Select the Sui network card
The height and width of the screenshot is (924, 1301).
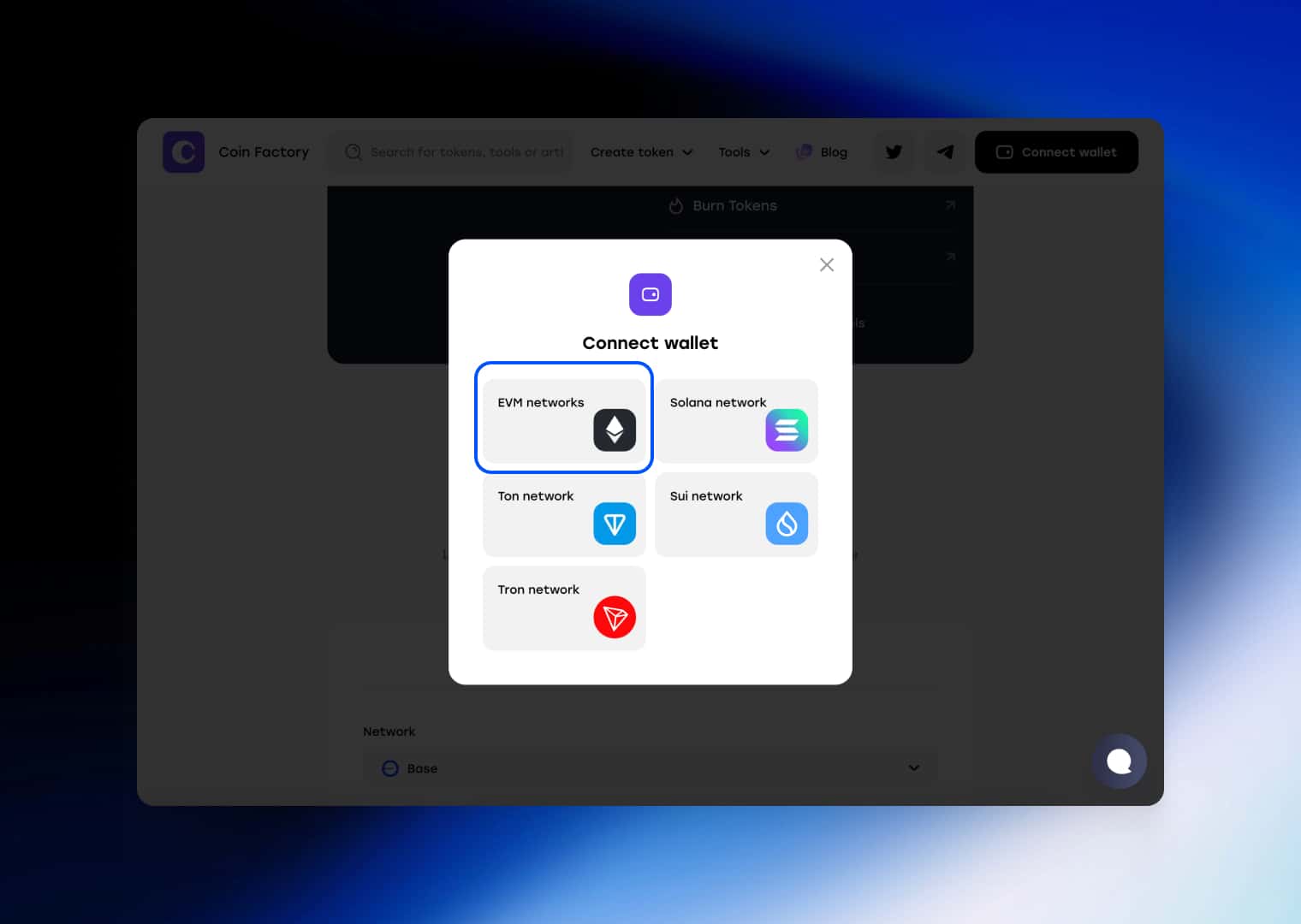click(736, 514)
